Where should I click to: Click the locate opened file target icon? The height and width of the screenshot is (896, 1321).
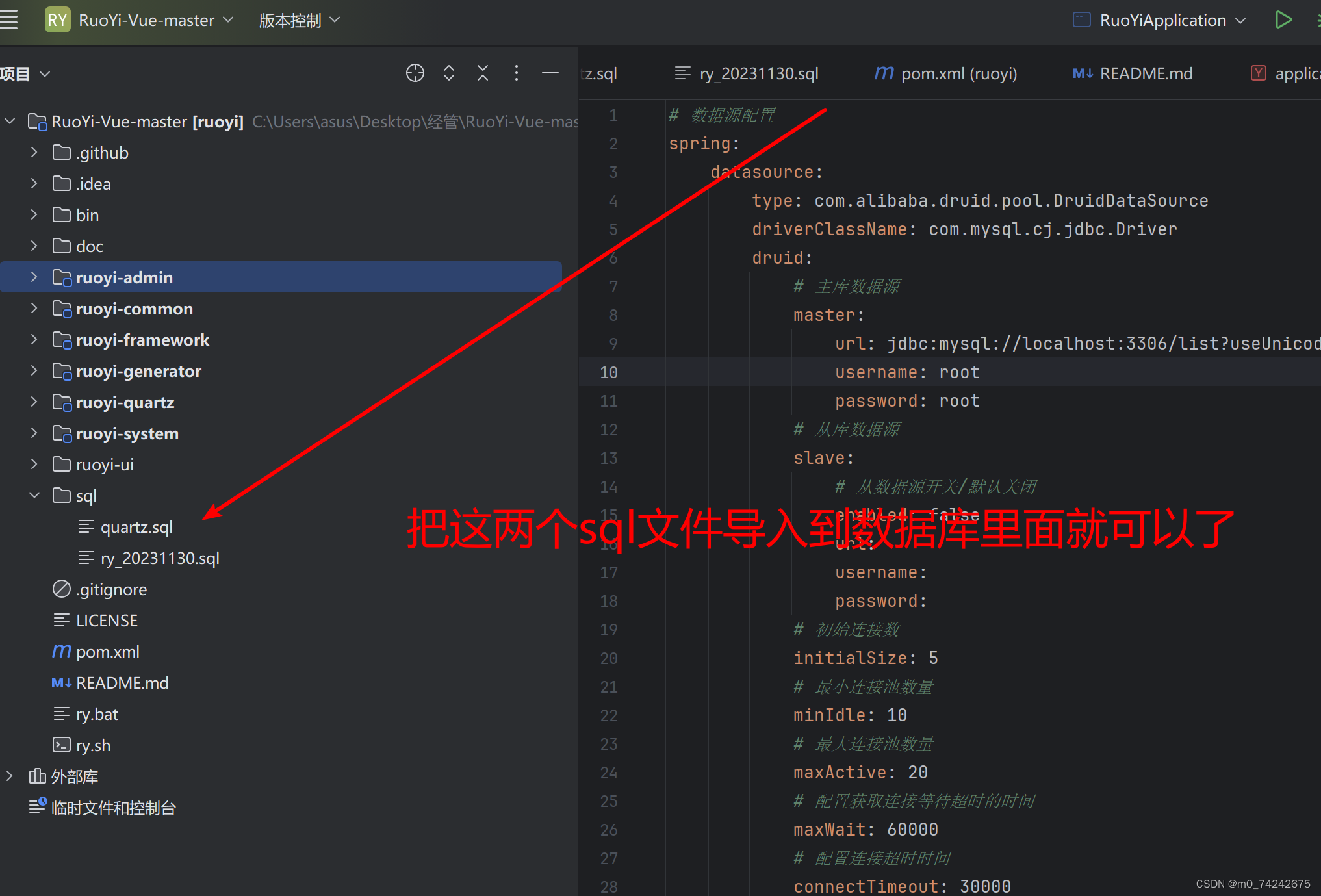pyautogui.click(x=415, y=73)
